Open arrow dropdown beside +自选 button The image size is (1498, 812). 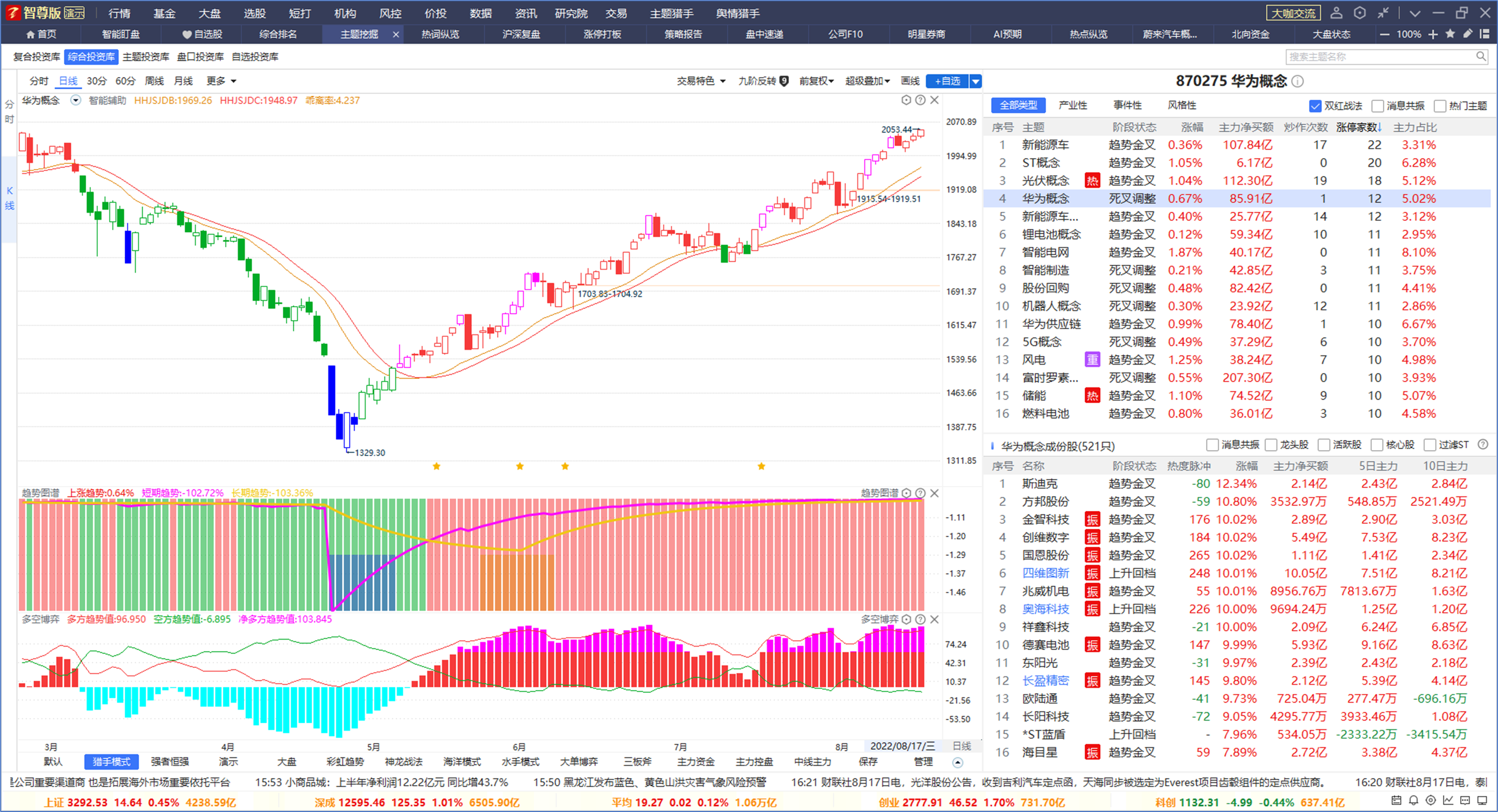tap(976, 81)
